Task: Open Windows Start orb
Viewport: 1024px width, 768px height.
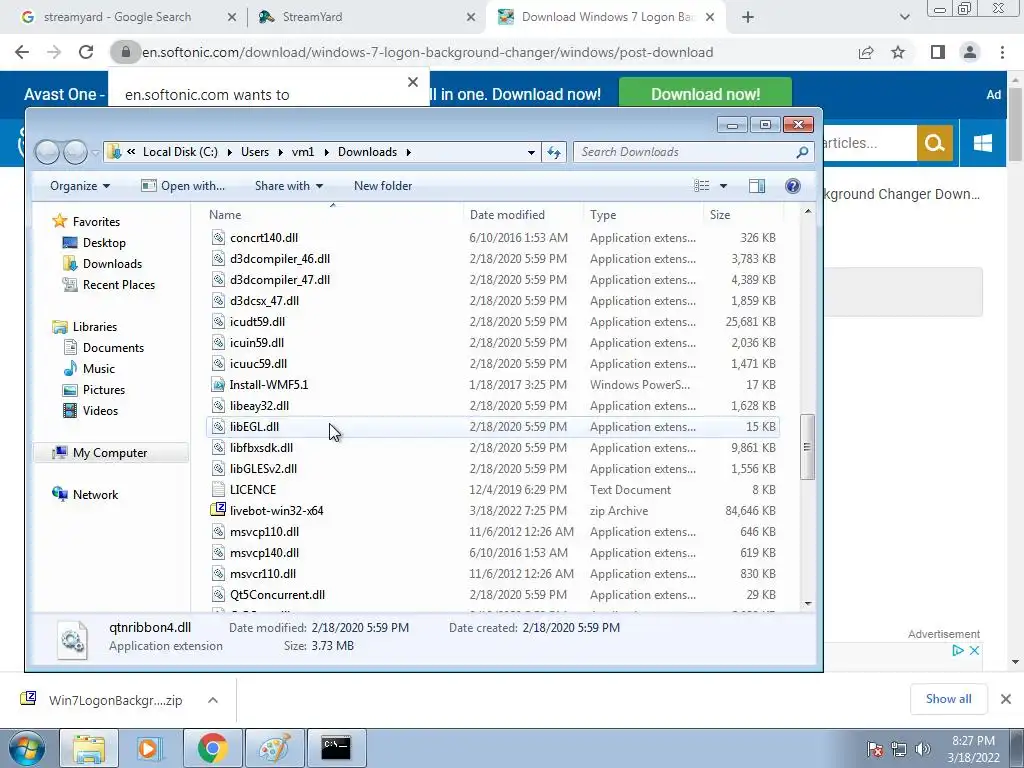Action: [26, 748]
